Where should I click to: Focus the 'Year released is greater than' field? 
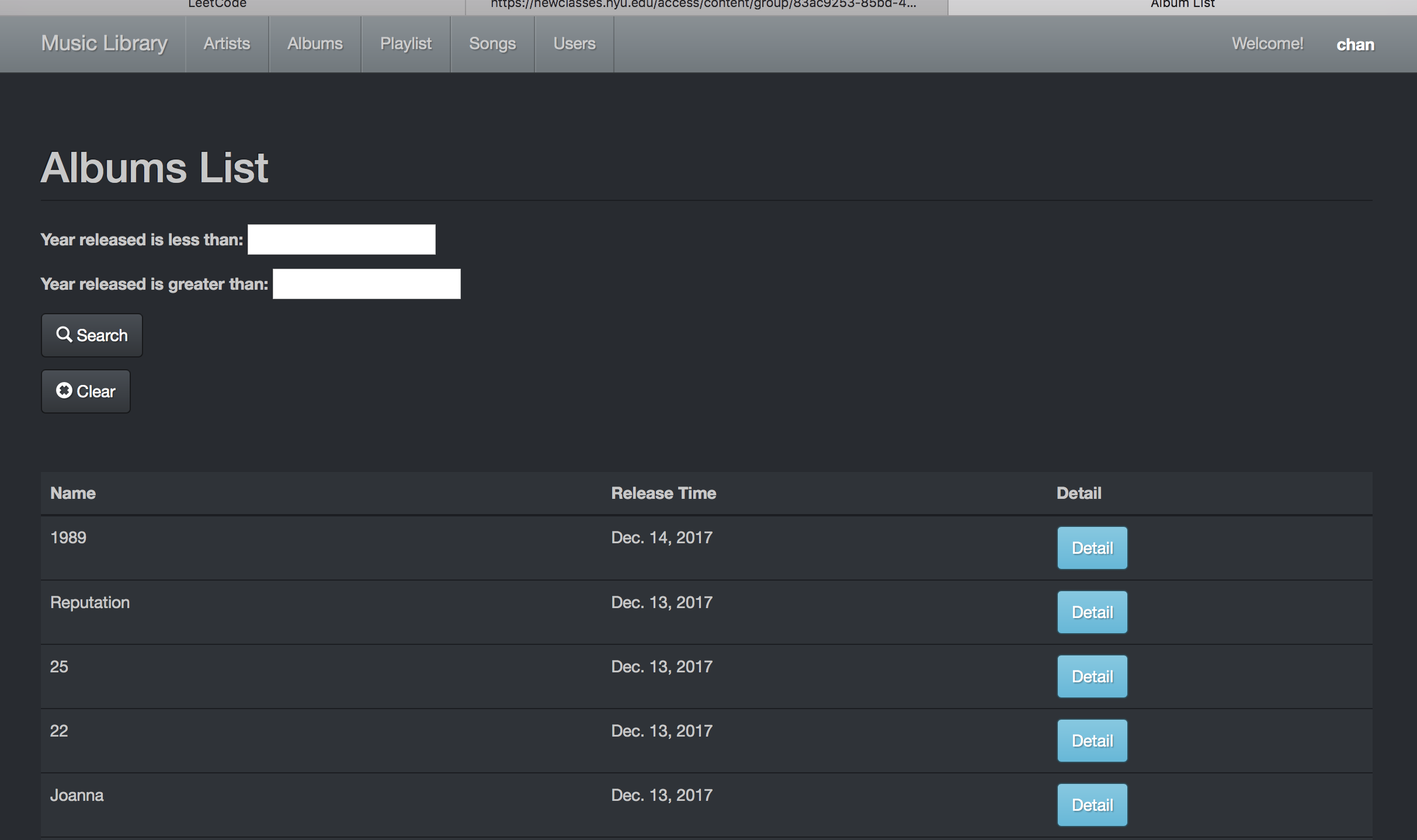(366, 284)
